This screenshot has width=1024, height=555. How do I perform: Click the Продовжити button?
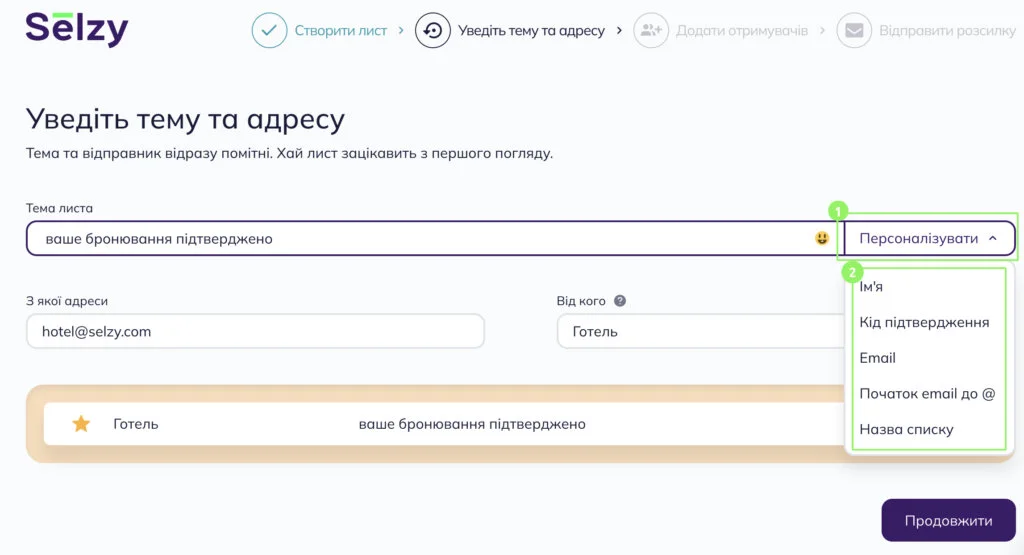tap(948, 520)
